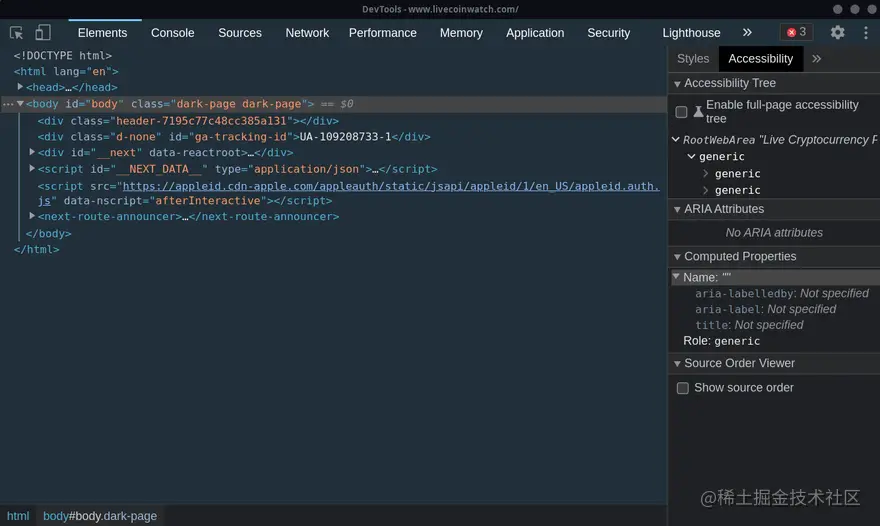Click the aria-label property row
This screenshot has height=526, width=880.
[766, 309]
